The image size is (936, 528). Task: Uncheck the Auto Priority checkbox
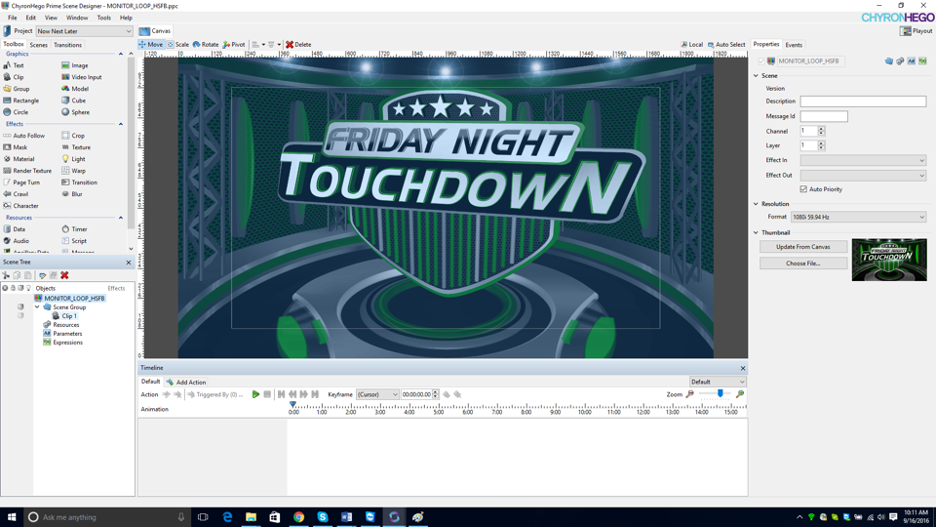tap(803, 189)
